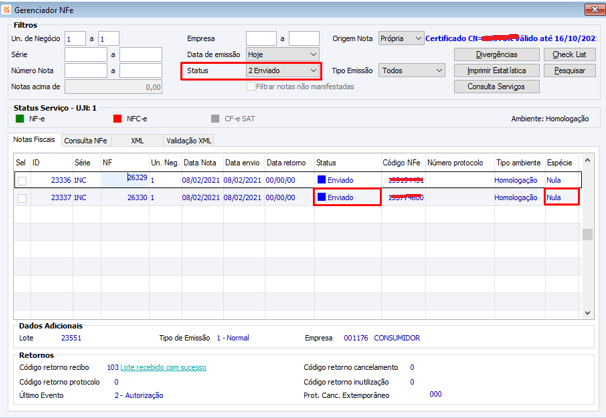The height and width of the screenshot is (418, 606).
Task: Check the Sel box for note ID 23336
Action: (22, 180)
